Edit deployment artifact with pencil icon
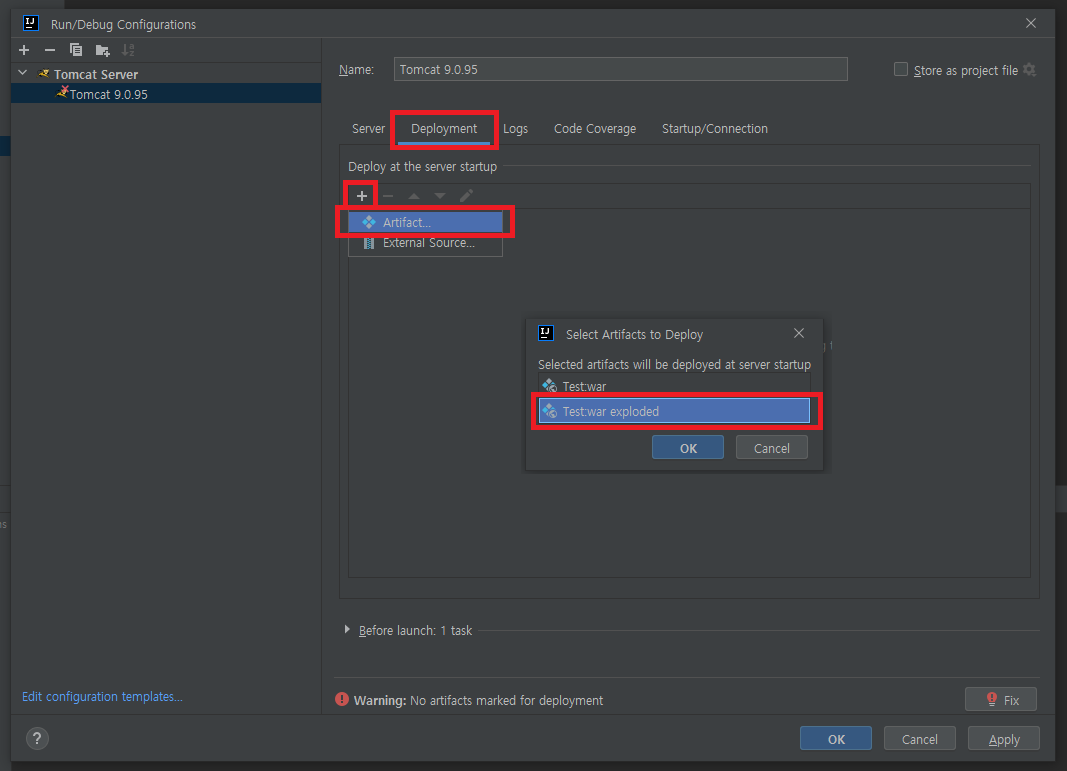The width and height of the screenshot is (1067, 771). 466,196
